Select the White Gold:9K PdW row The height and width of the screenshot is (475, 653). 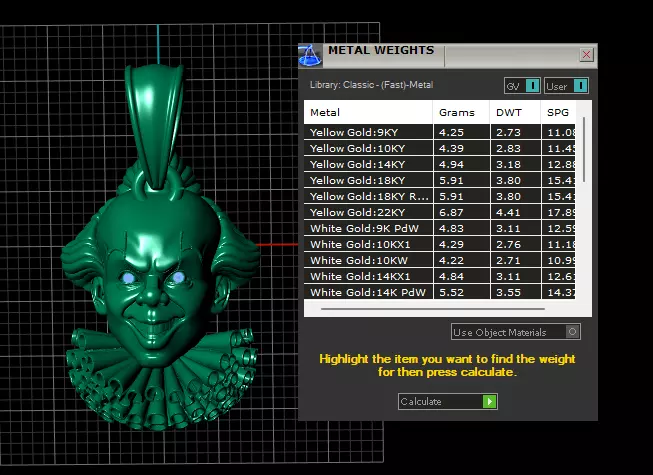[440, 228]
